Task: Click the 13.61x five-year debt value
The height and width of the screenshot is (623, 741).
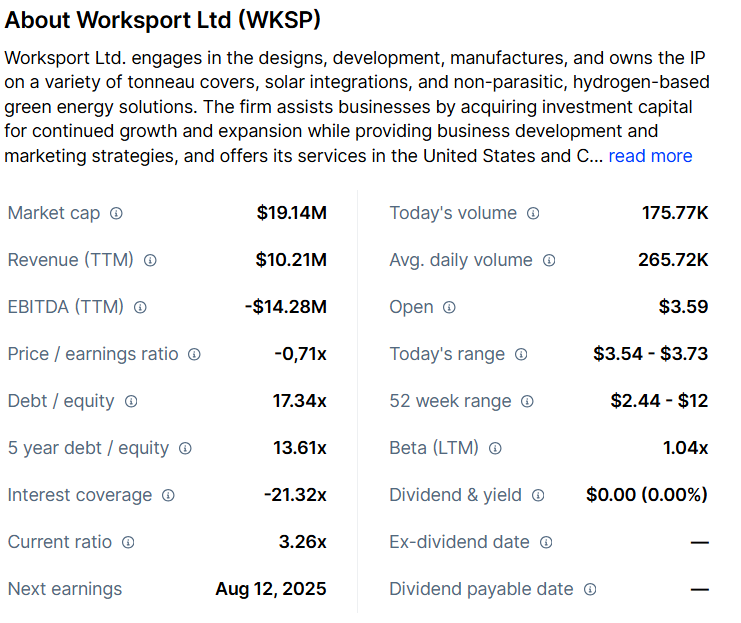Action: [x=300, y=448]
